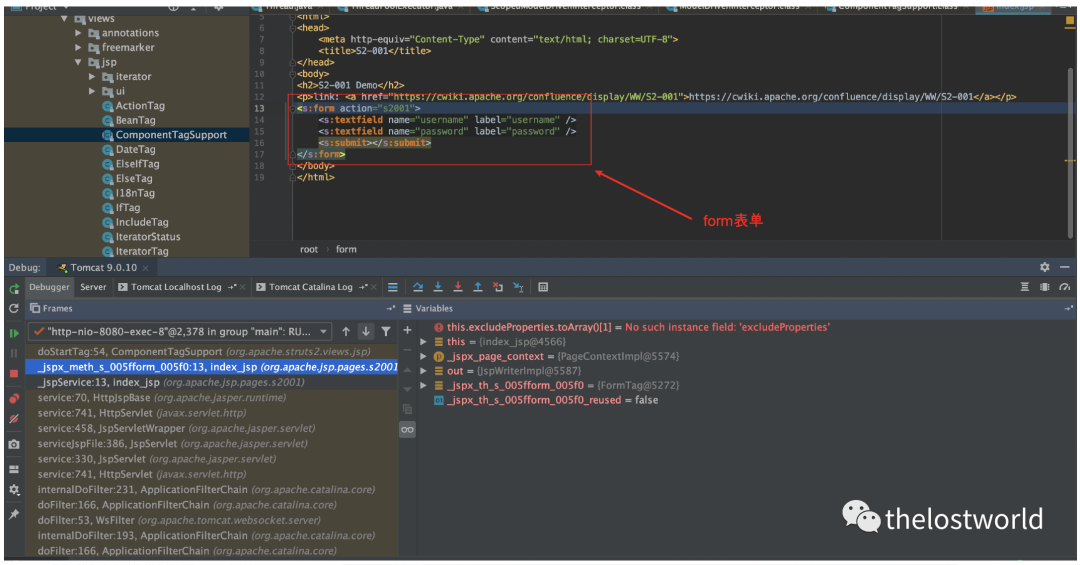Screen dimensions: 1080x565
Task: Toggle the frames filter funnel icon
Action: coord(385,331)
